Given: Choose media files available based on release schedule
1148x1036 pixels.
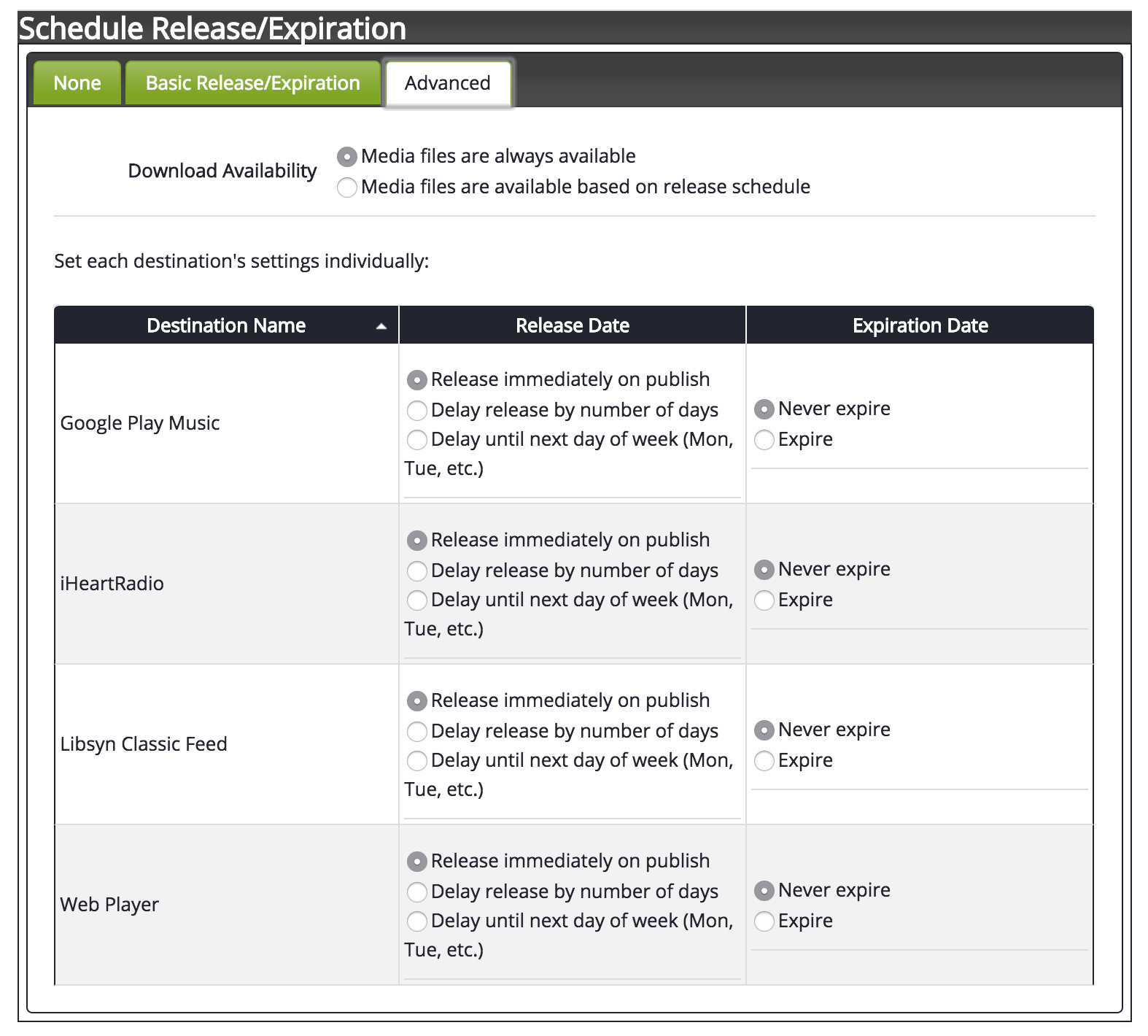Looking at the screenshot, I should (347, 188).
